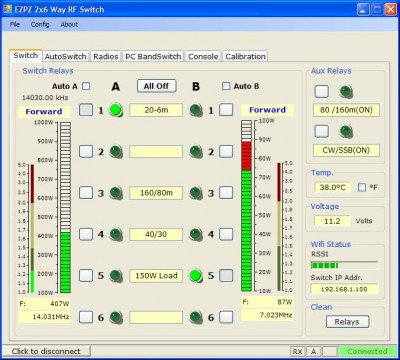
Task: Click the Forward label above radio B meter
Action: (267, 110)
